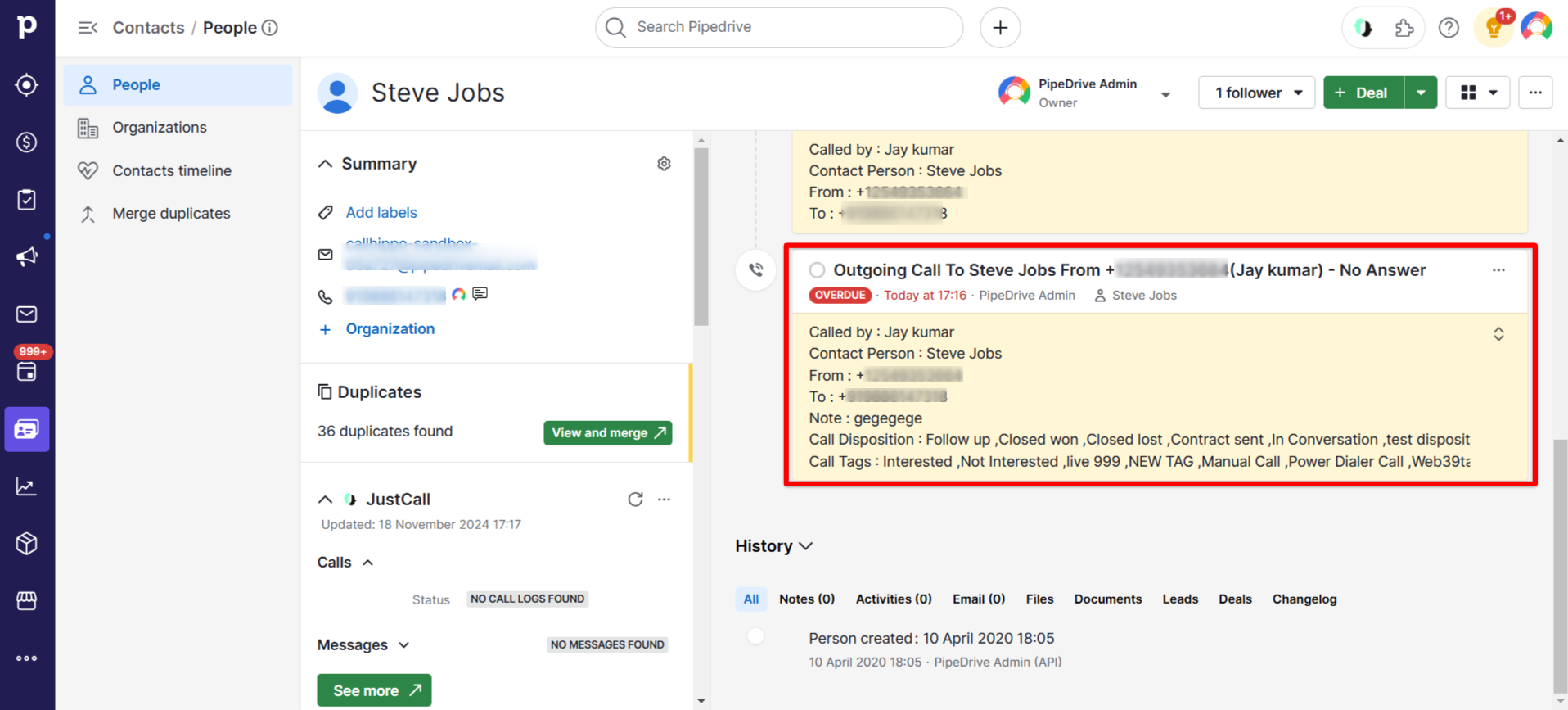Open user account avatar menu
The width and height of the screenshot is (1568, 710).
click(x=1537, y=28)
